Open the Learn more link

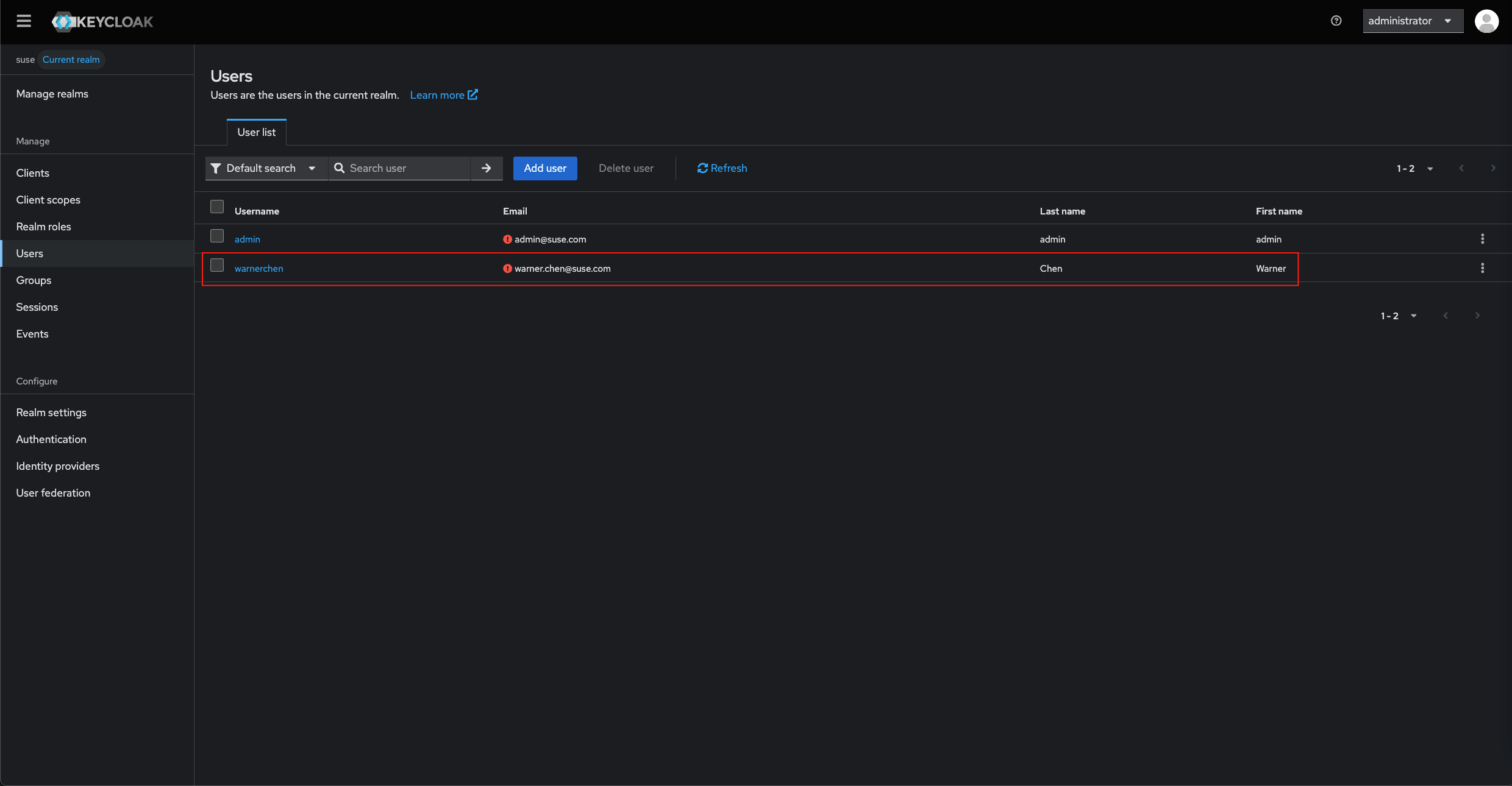point(443,95)
